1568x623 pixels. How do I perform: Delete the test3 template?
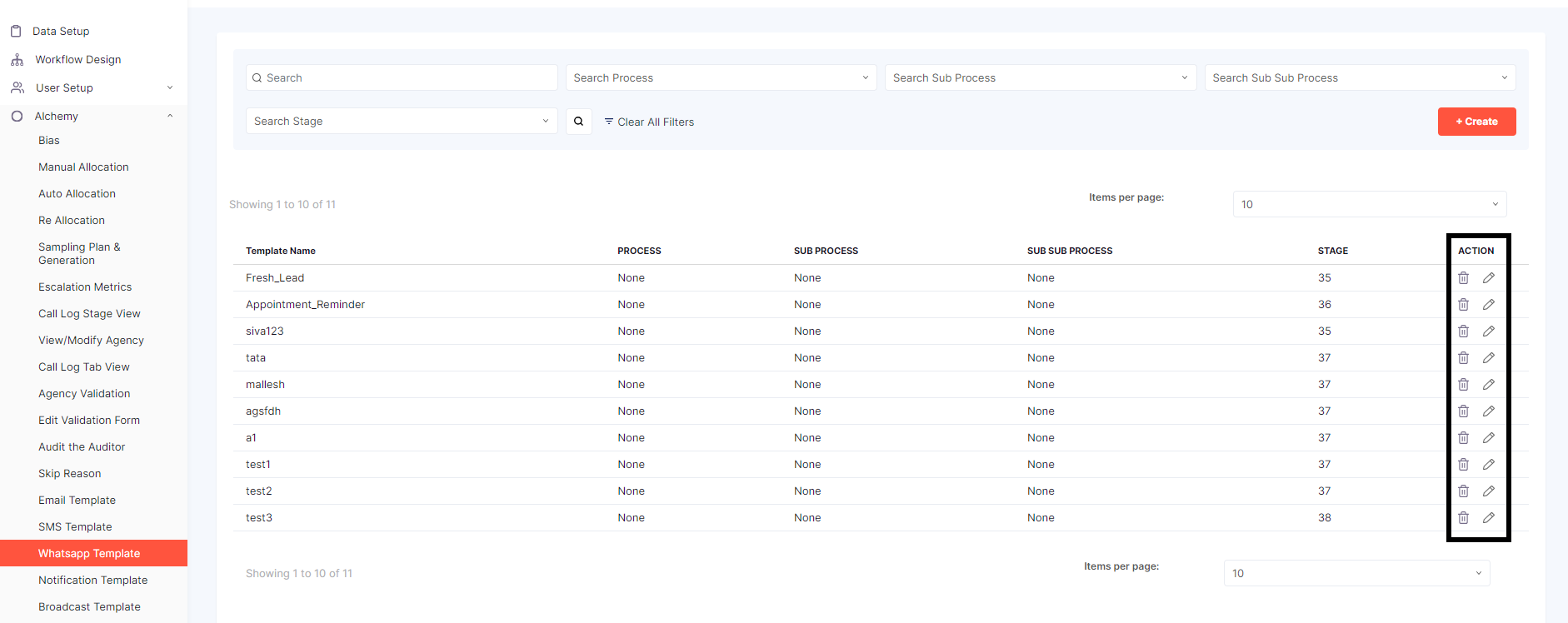[x=1463, y=518]
